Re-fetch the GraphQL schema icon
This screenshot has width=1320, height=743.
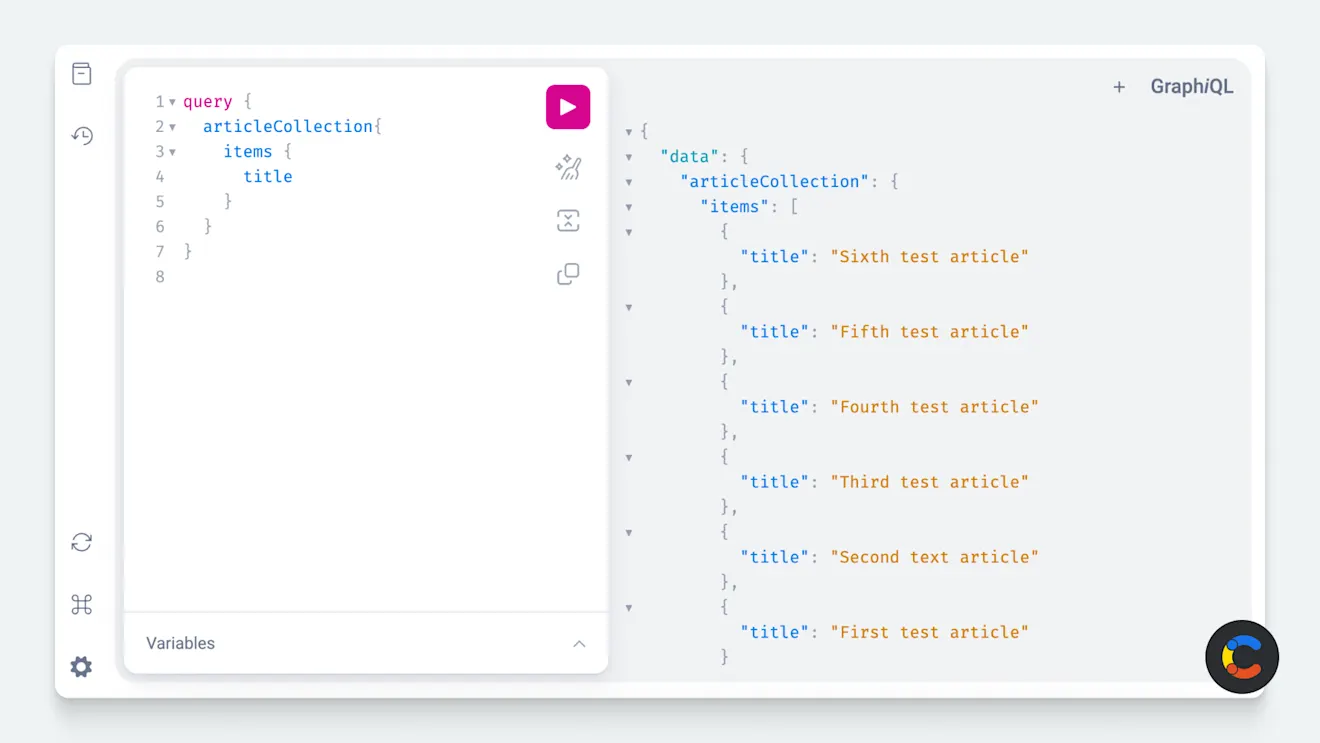(82, 542)
